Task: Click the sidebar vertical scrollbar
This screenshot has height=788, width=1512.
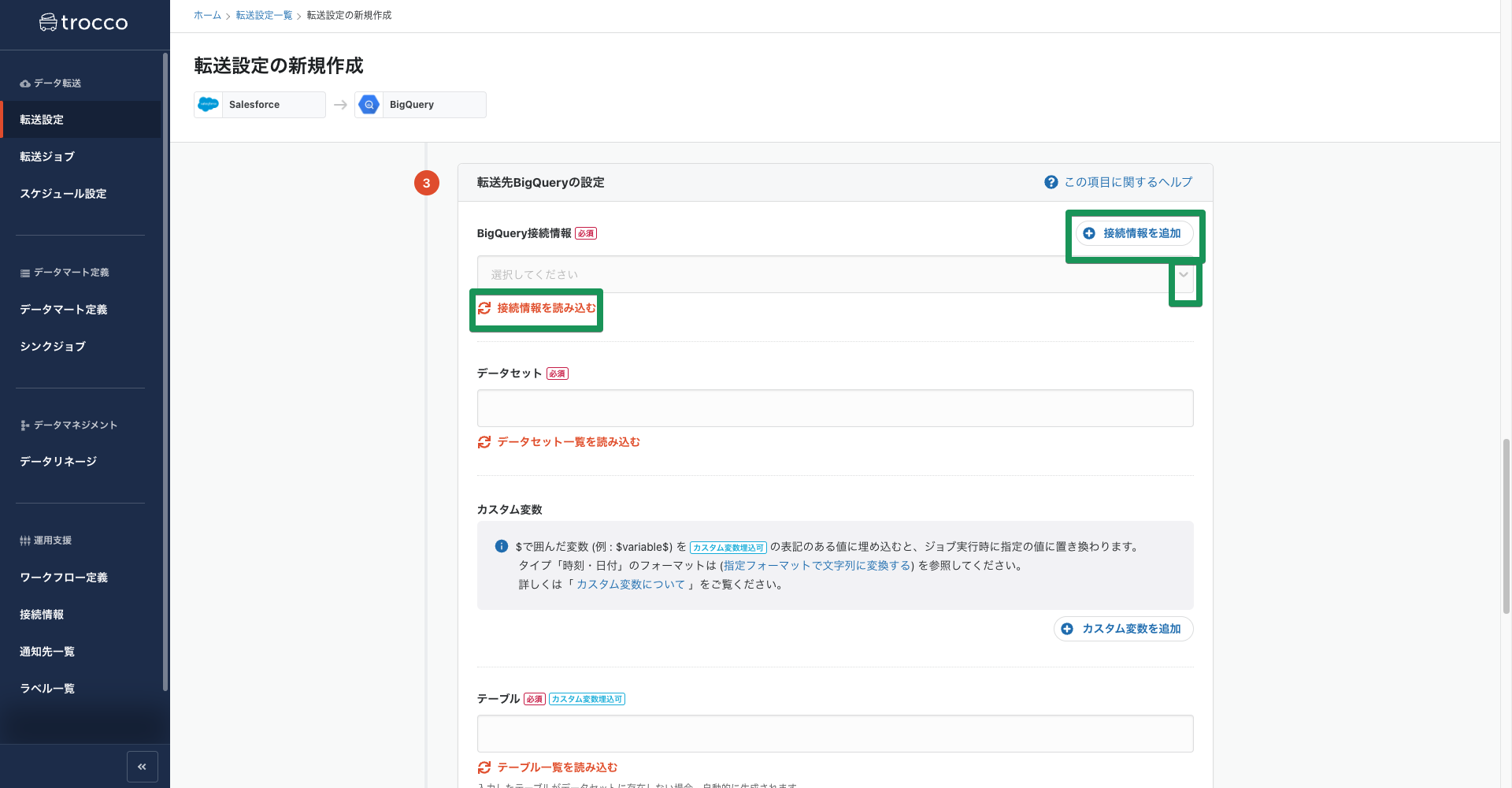Action: [165, 370]
